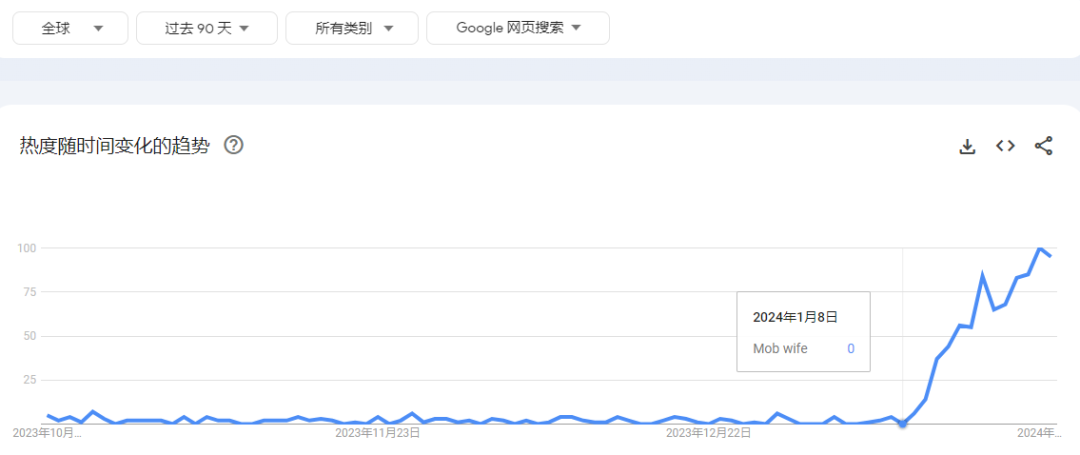Click the 25 value on y-axis

(29, 380)
